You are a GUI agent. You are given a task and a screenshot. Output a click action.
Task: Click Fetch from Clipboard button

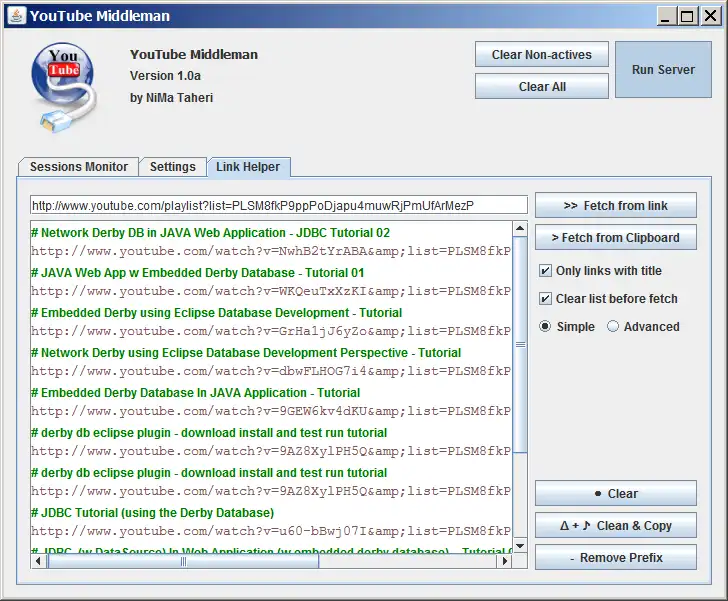(616, 237)
